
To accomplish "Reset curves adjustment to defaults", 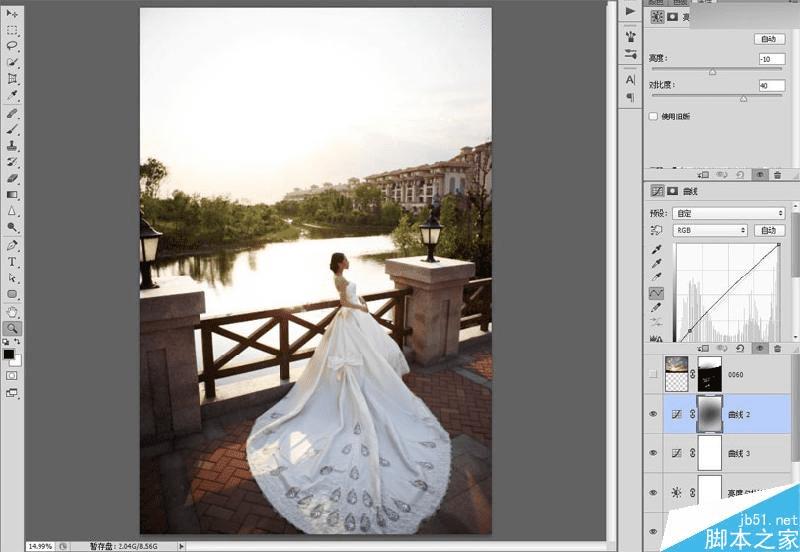I will coord(740,348).
